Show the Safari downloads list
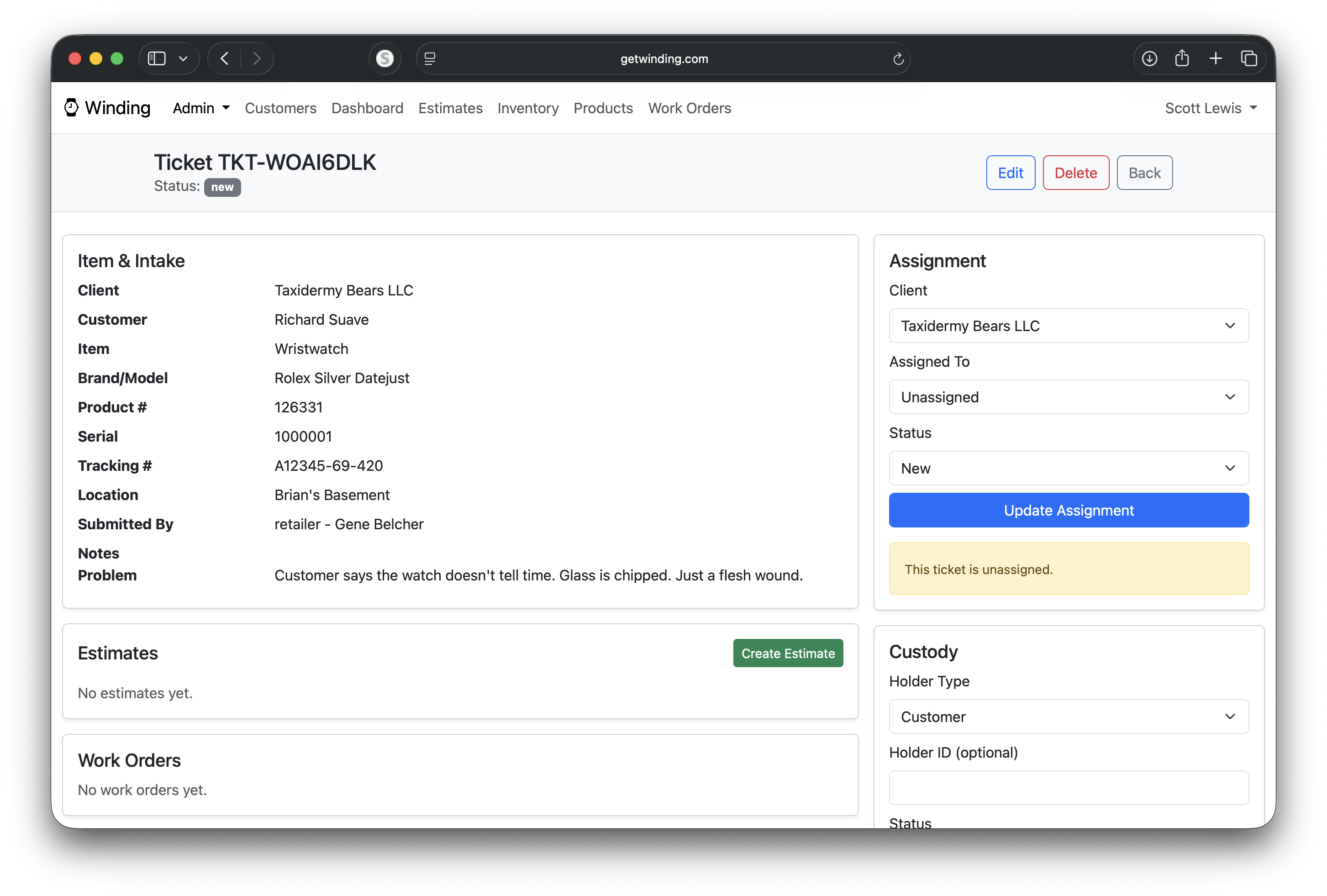 click(x=1149, y=58)
